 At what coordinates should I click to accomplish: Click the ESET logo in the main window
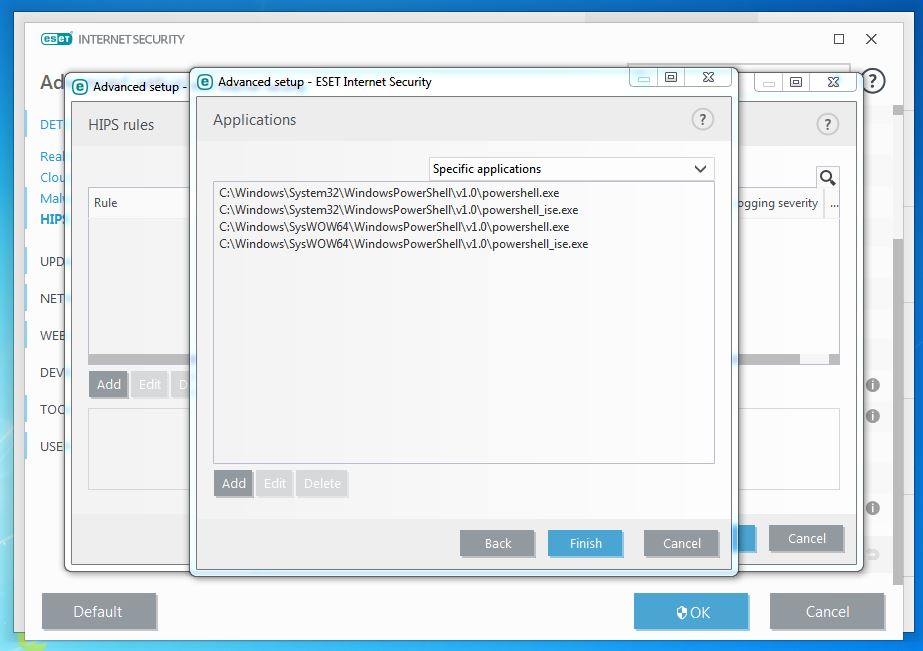[x=57, y=39]
